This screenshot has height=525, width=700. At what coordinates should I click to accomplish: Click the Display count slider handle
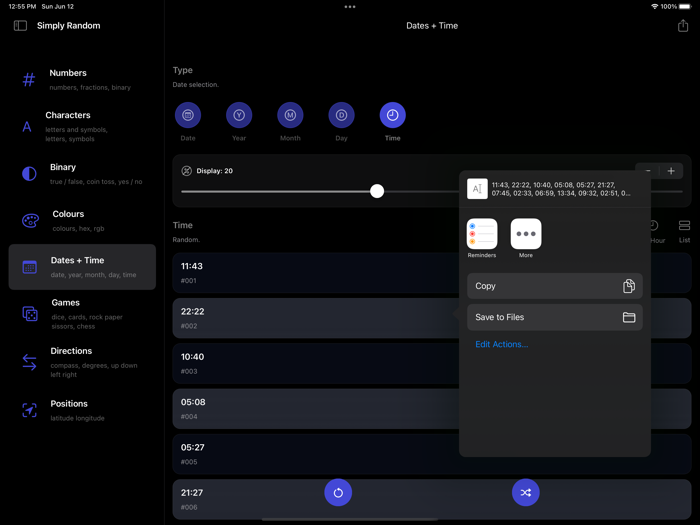[x=377, y=191]
